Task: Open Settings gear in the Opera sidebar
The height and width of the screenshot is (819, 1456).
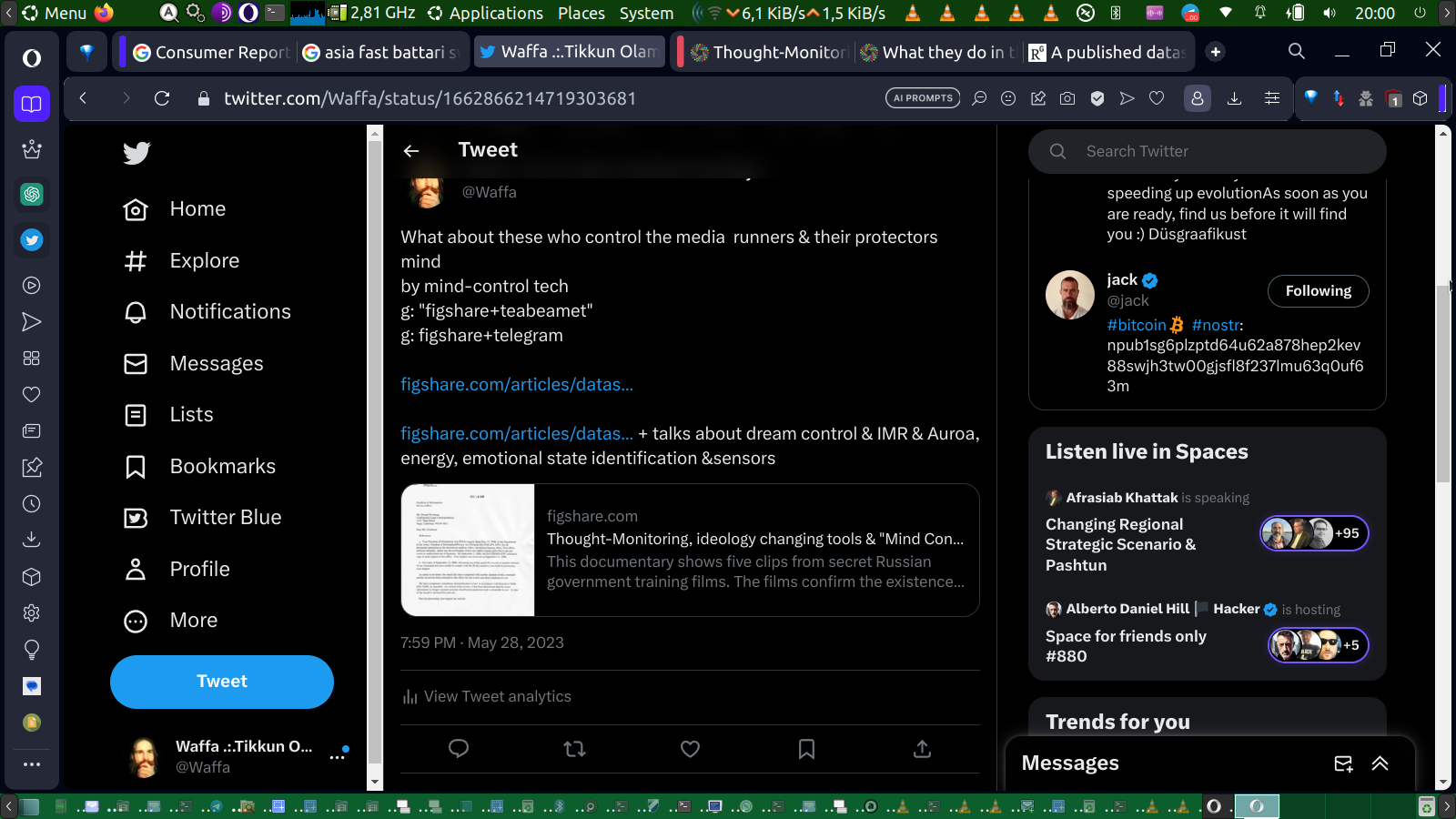Action: 32,612
